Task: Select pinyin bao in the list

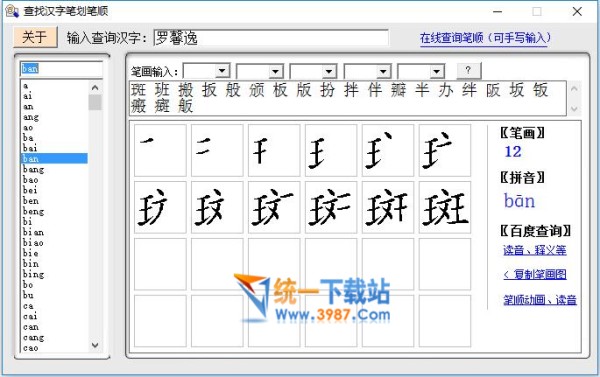Action: pyautogui.click(x=31, y=180)
